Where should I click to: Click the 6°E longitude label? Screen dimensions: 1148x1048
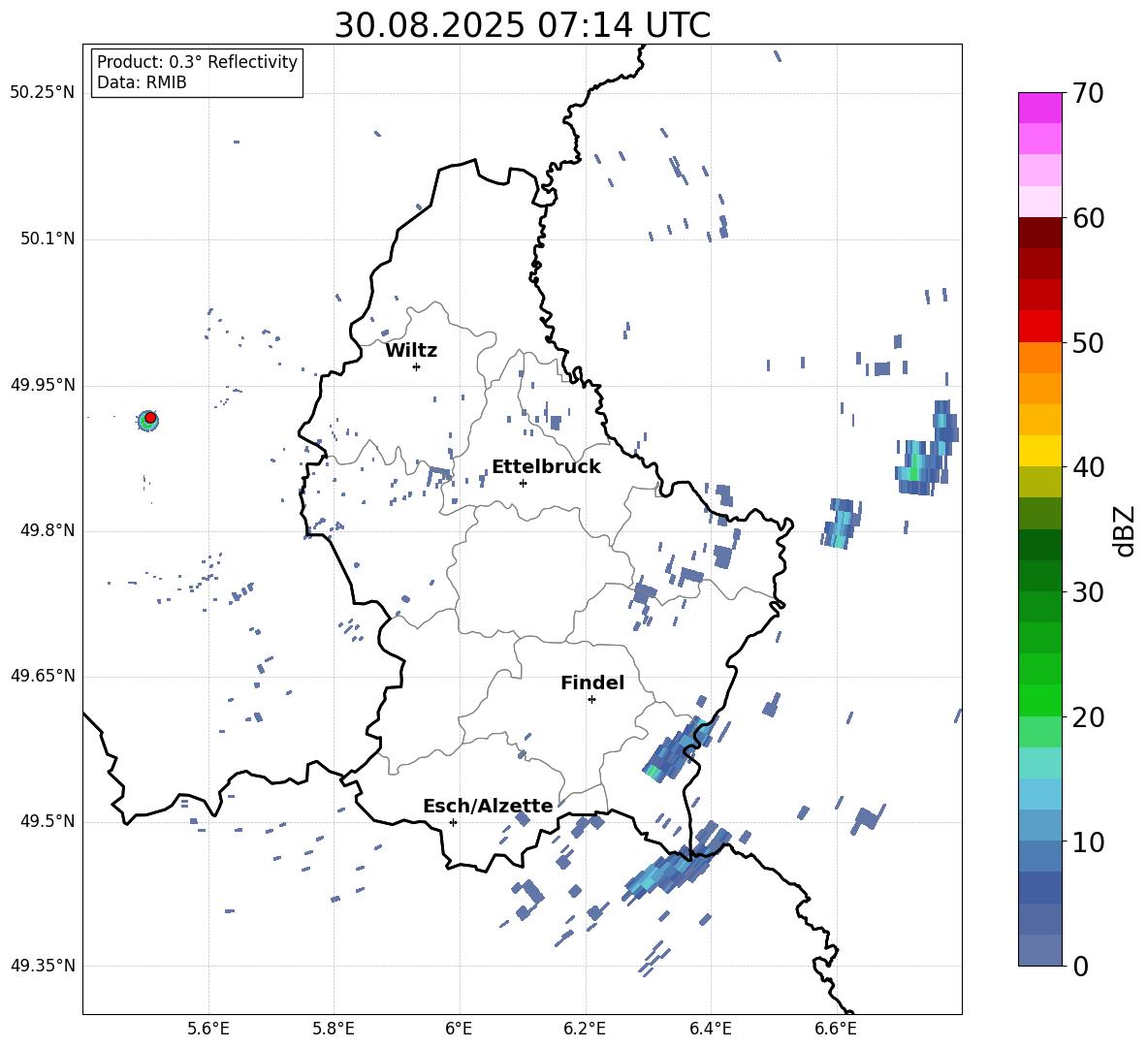pos(459,1029)
